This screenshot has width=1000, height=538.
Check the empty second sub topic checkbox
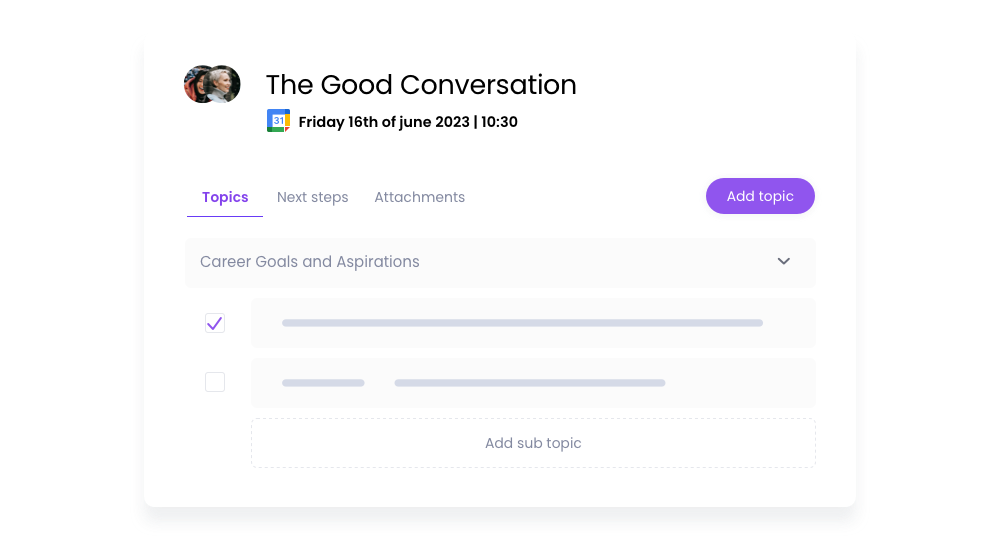tap(215, 382)
